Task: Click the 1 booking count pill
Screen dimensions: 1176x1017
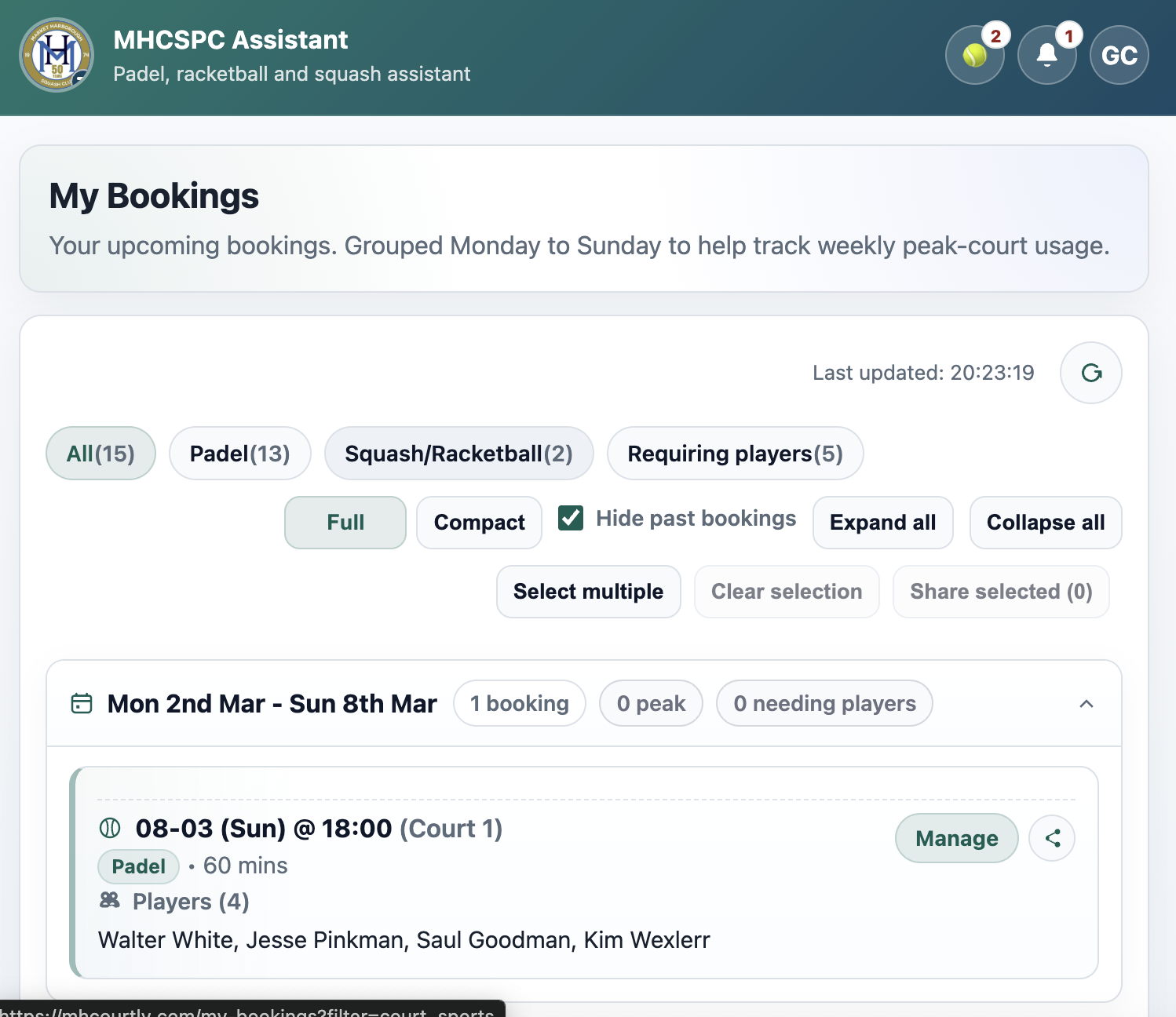Action: point(519,703)
